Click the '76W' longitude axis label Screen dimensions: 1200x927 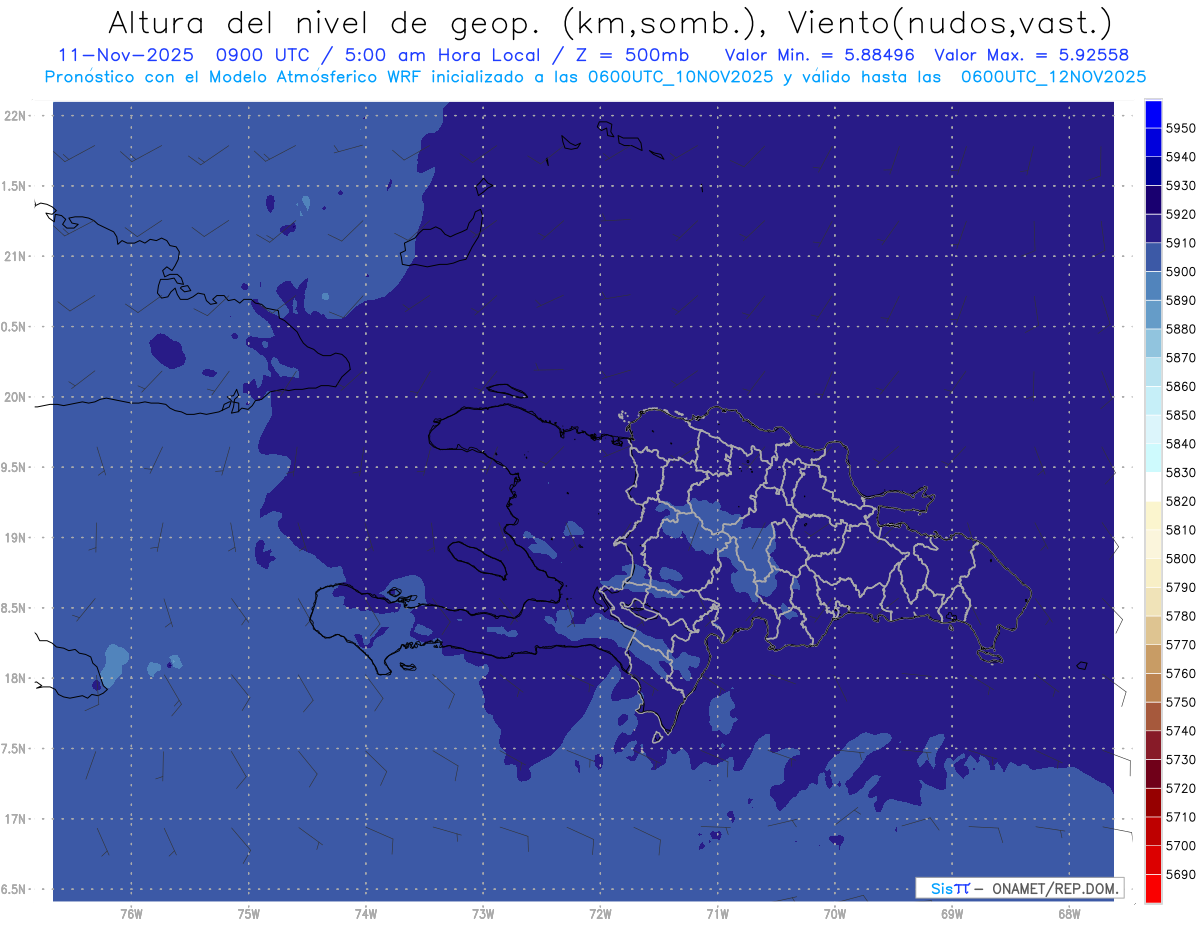click(131, 913)
